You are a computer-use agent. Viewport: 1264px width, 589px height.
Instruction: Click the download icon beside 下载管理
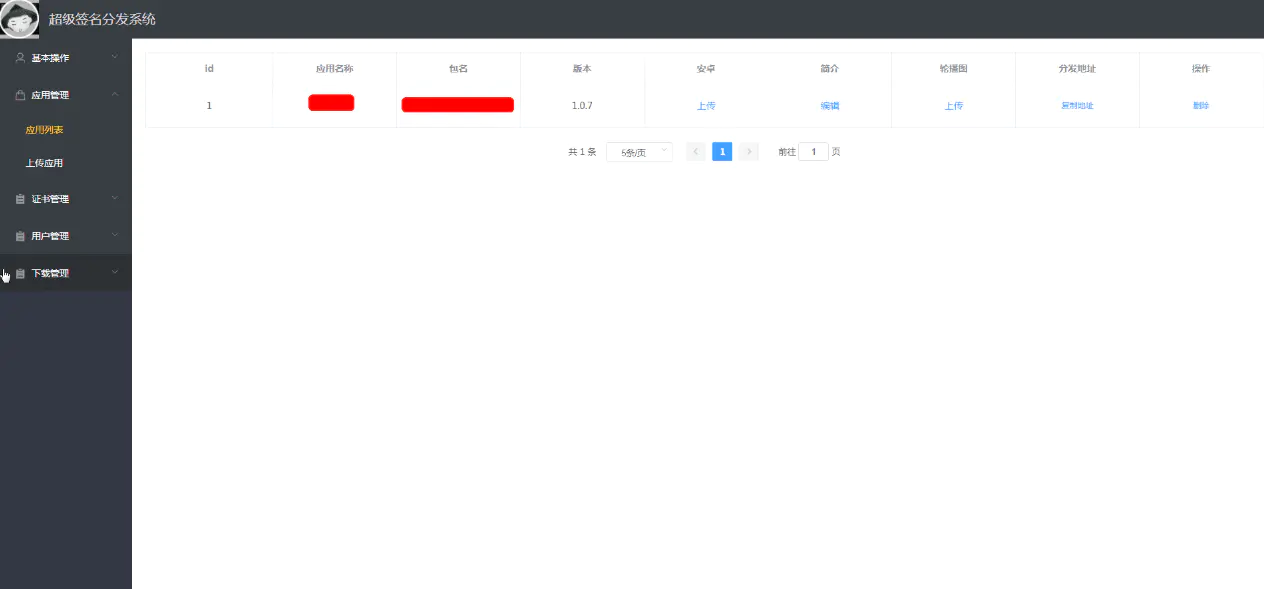coord(18,271)
